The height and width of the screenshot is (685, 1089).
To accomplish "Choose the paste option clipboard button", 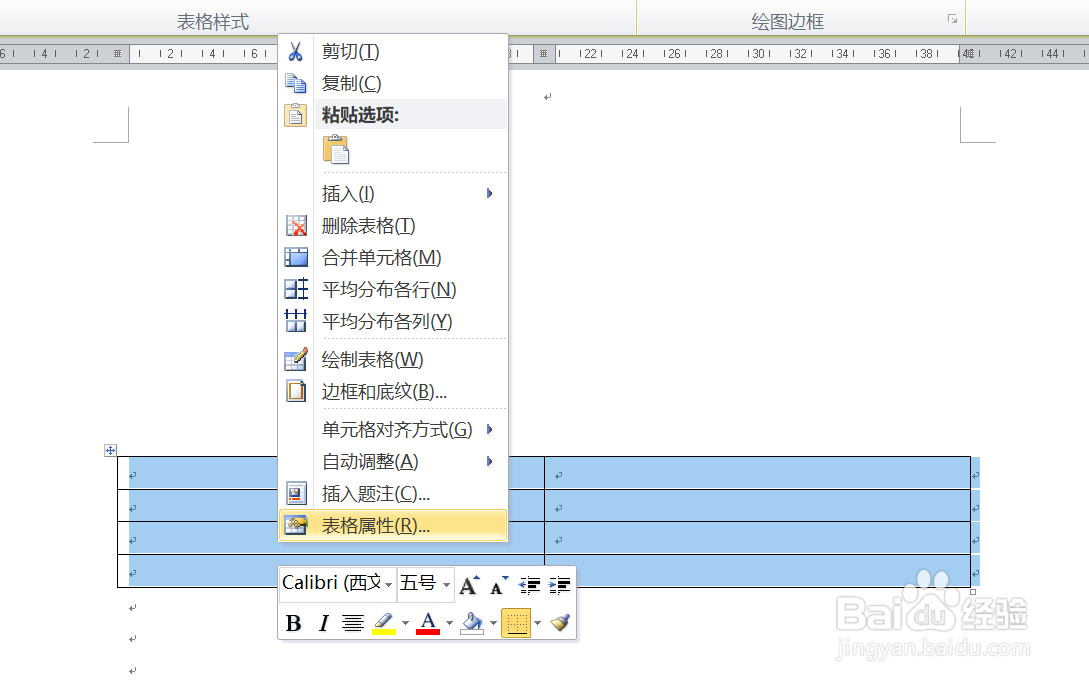I will tap(336, 149).
